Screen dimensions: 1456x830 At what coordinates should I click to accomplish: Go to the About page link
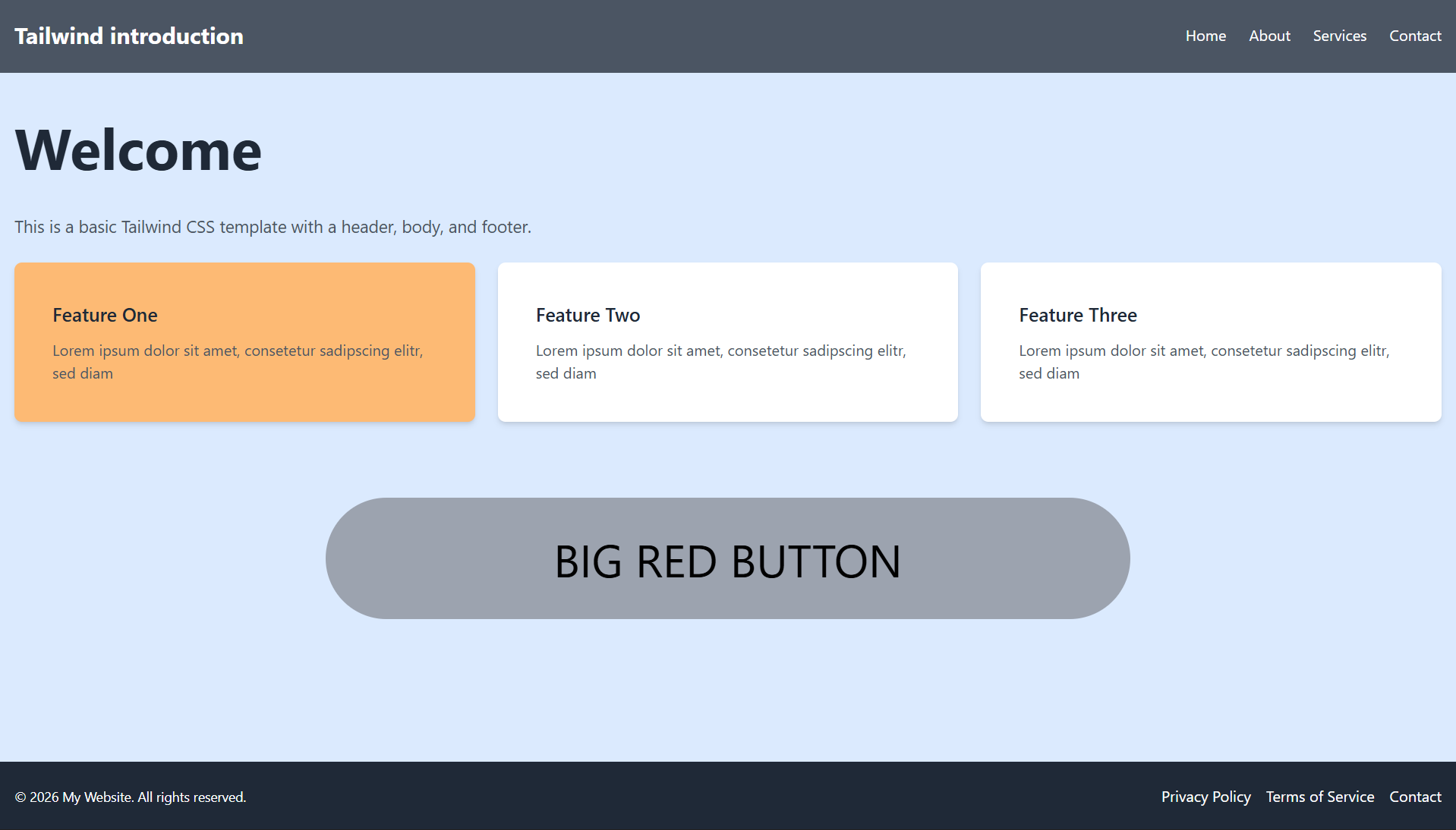point(1269,36)
